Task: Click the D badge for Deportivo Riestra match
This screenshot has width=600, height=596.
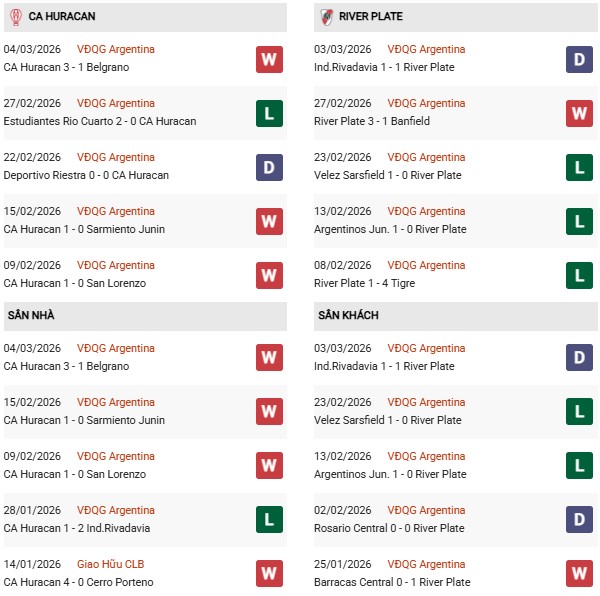Action: click(269, 167)
